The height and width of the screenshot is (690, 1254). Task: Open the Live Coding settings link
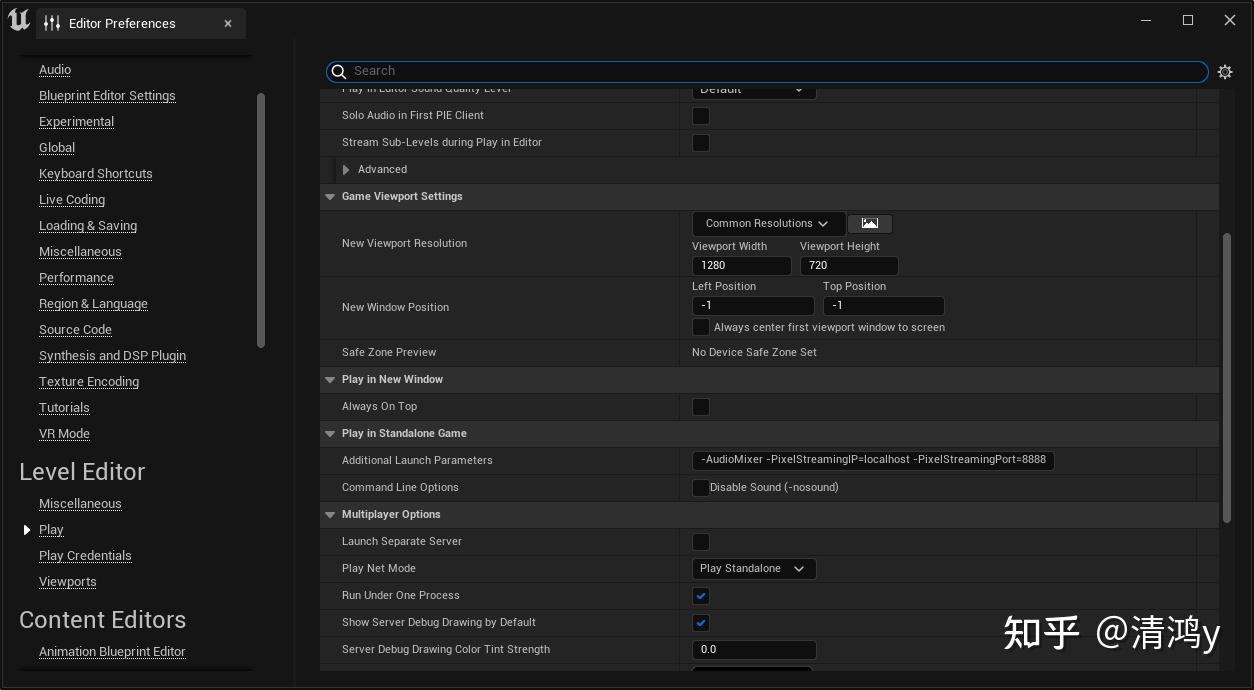coord(72,200)
